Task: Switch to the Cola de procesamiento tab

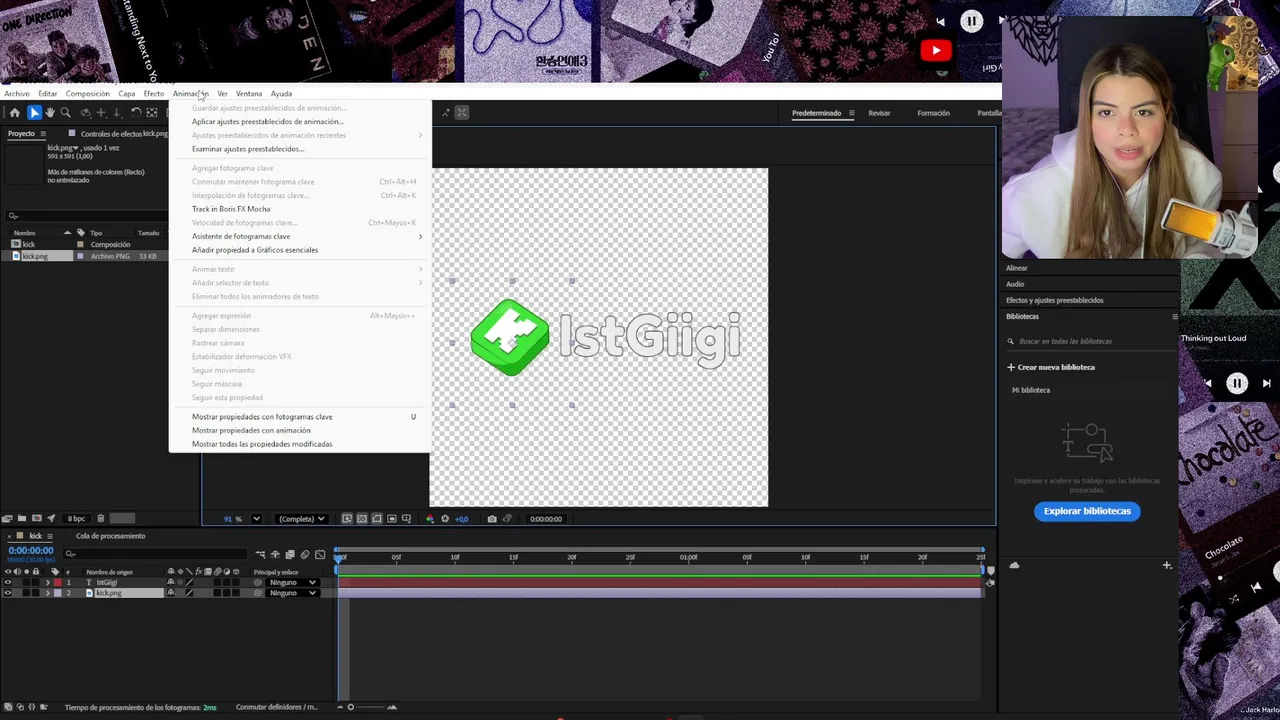Action: 111,536
